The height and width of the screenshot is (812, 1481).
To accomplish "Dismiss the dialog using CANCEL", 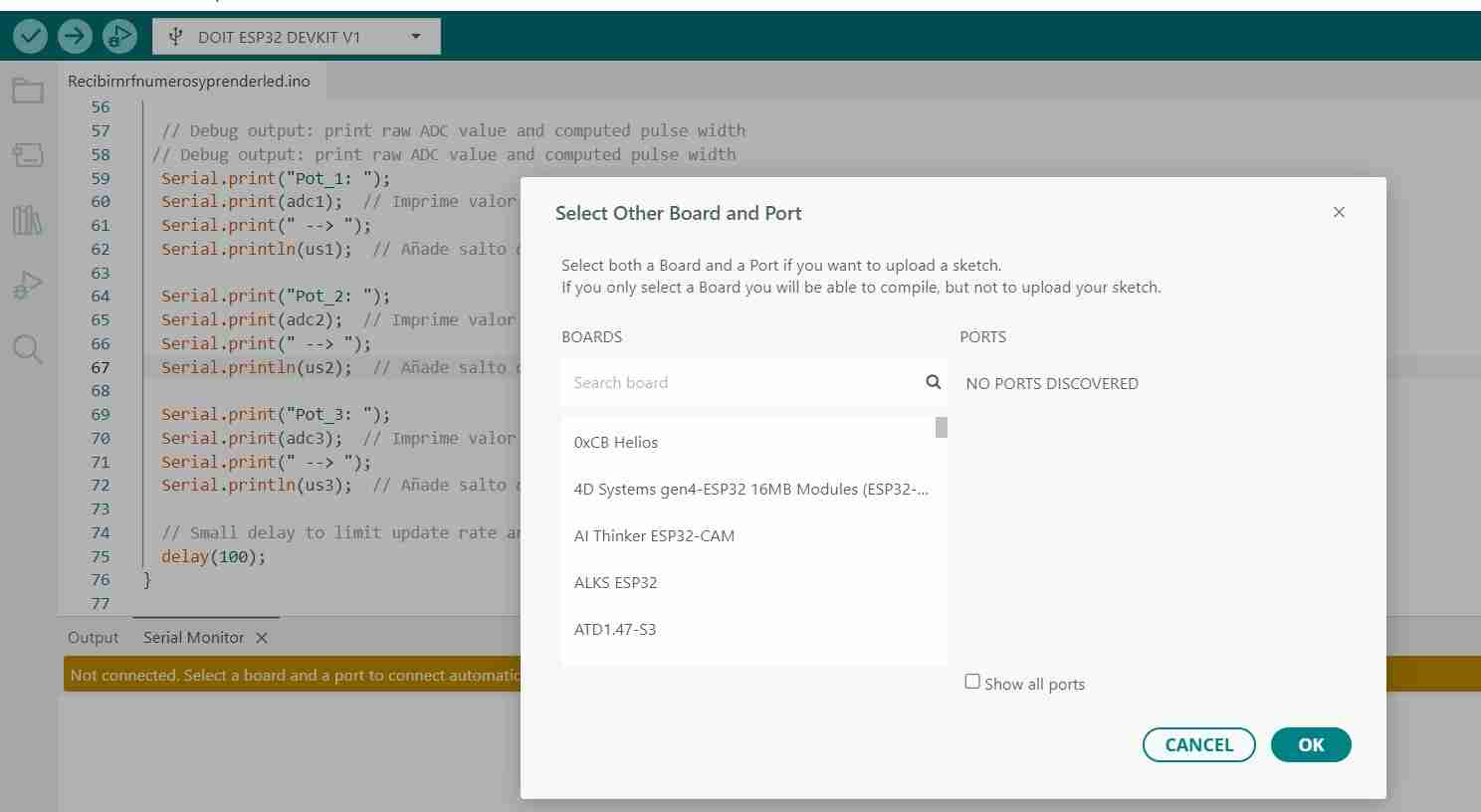I will (1198, 744).
